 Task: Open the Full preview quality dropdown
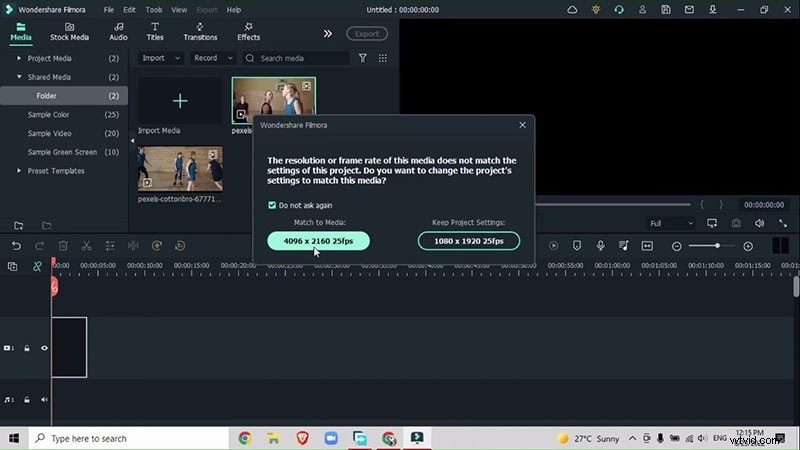point(670,223)
